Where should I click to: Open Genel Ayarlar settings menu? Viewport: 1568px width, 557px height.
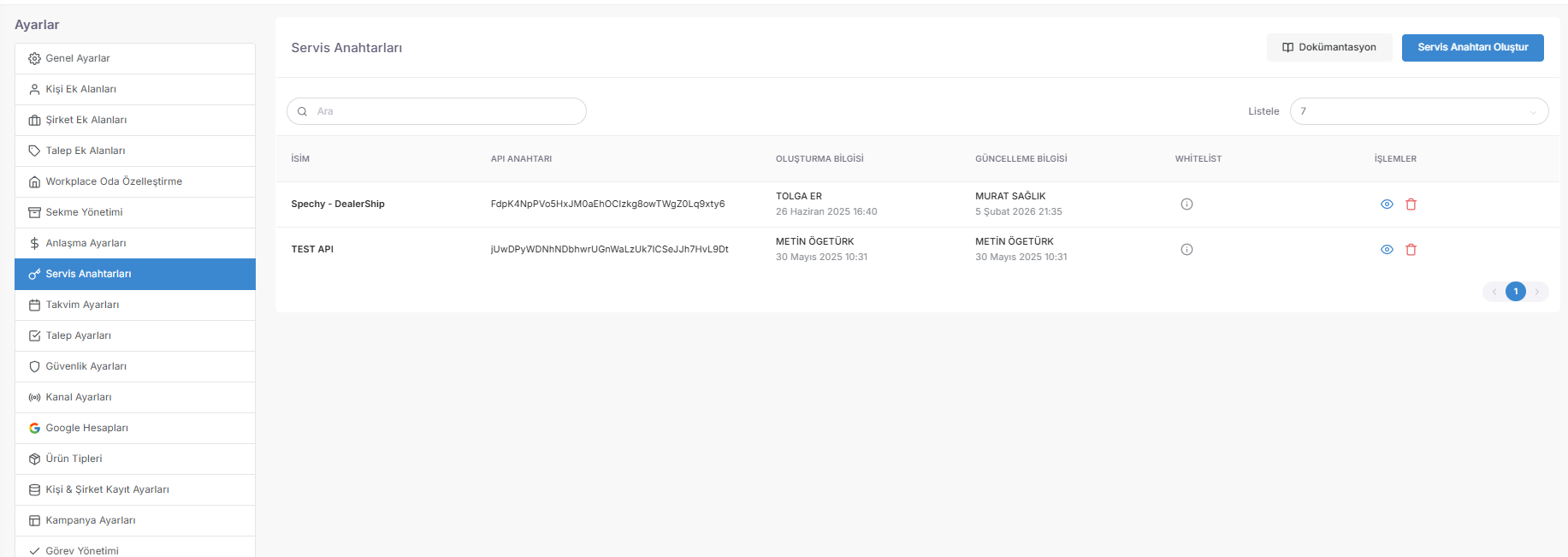[135, 59]
